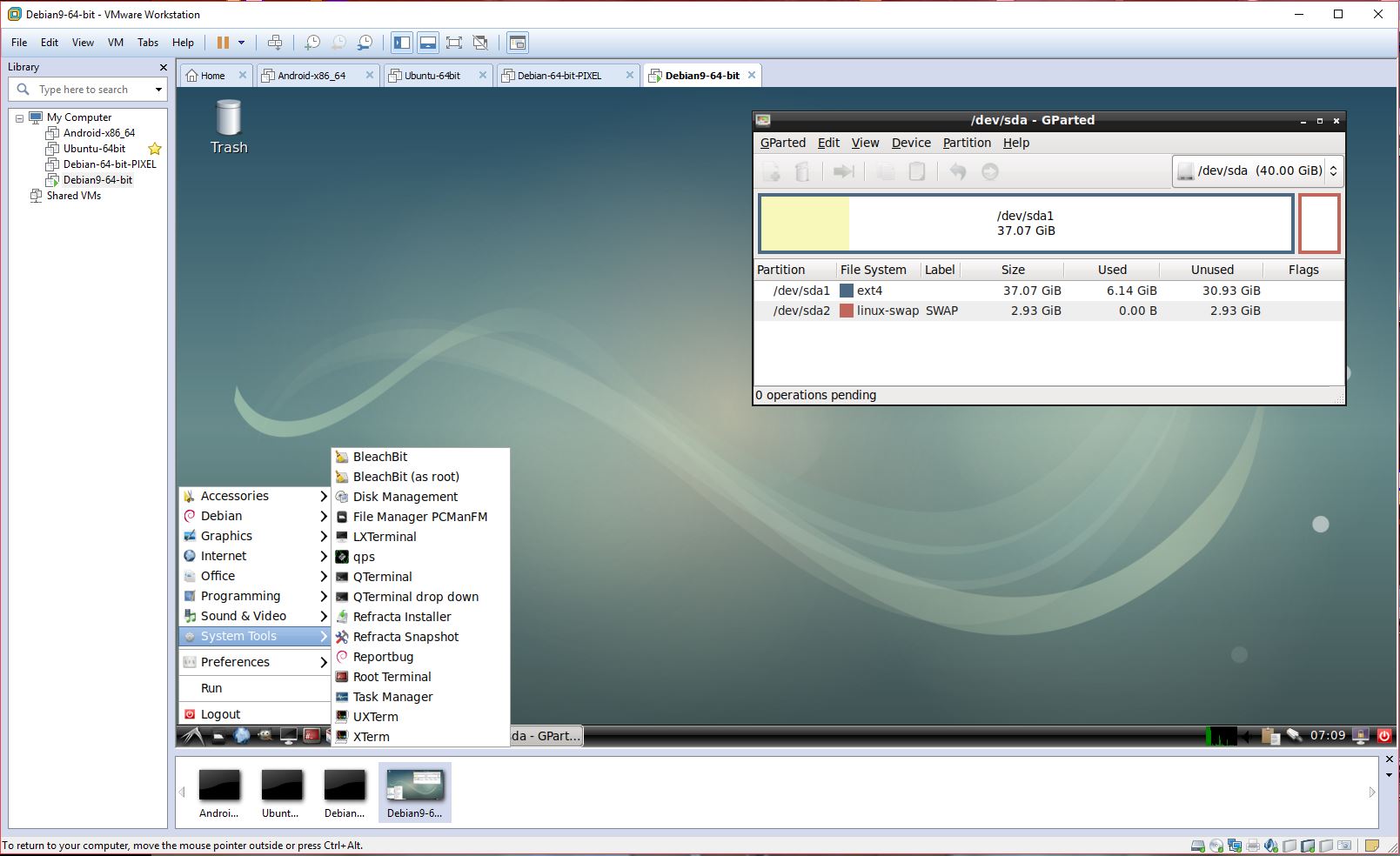1400x856 pixels.
Task: Click GParted paste toolbar icon
Action: (x=917, y=172)
